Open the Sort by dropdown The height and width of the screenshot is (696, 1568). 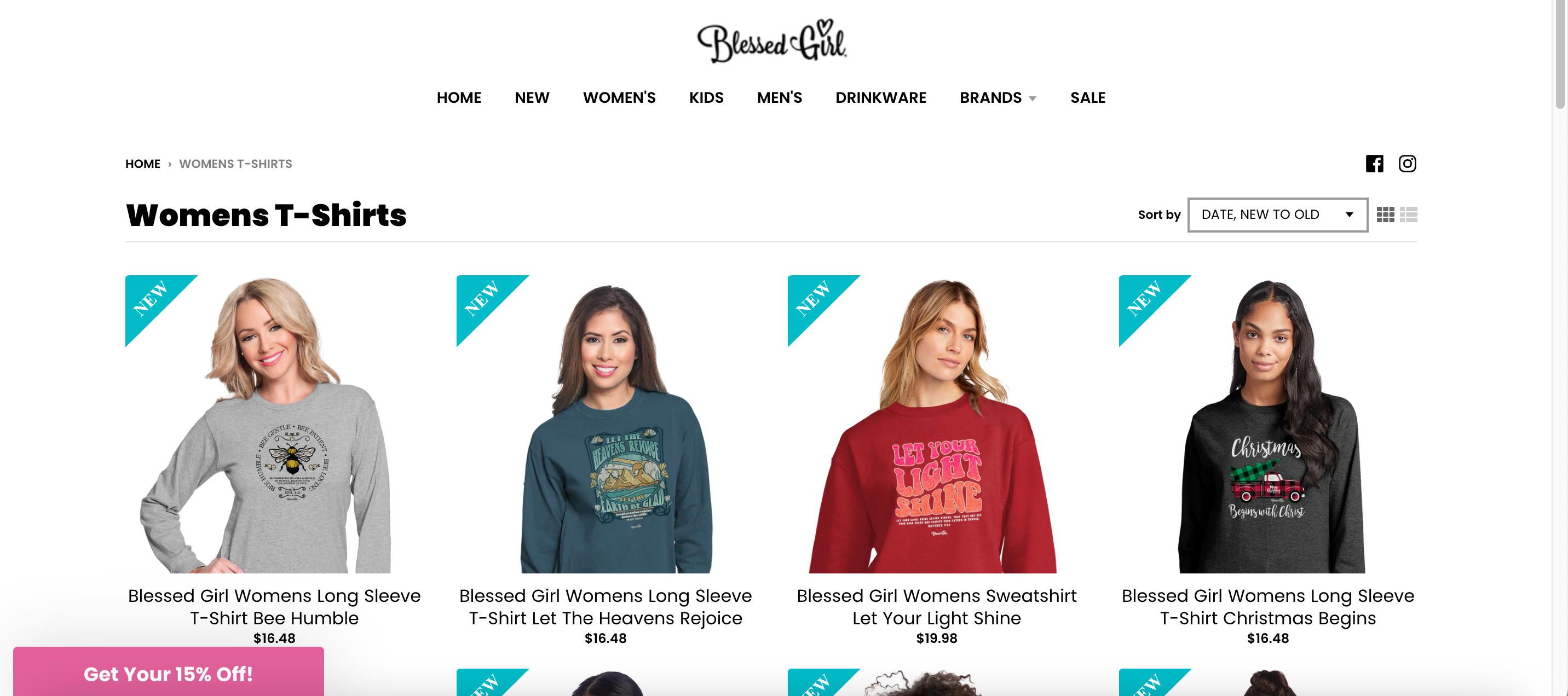tap(1278, 214)
